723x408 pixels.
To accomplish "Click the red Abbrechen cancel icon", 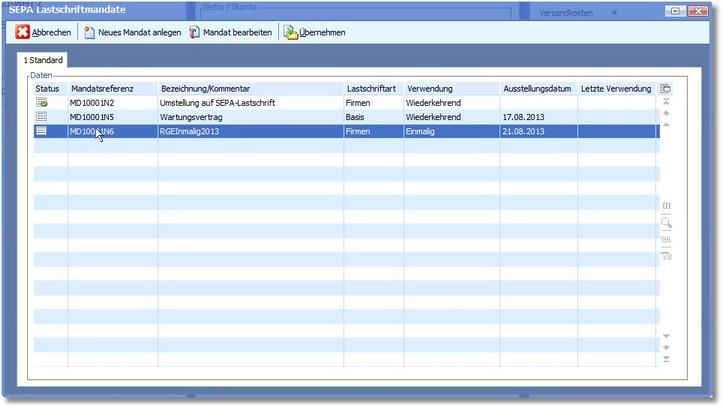I will pos(22,33).
